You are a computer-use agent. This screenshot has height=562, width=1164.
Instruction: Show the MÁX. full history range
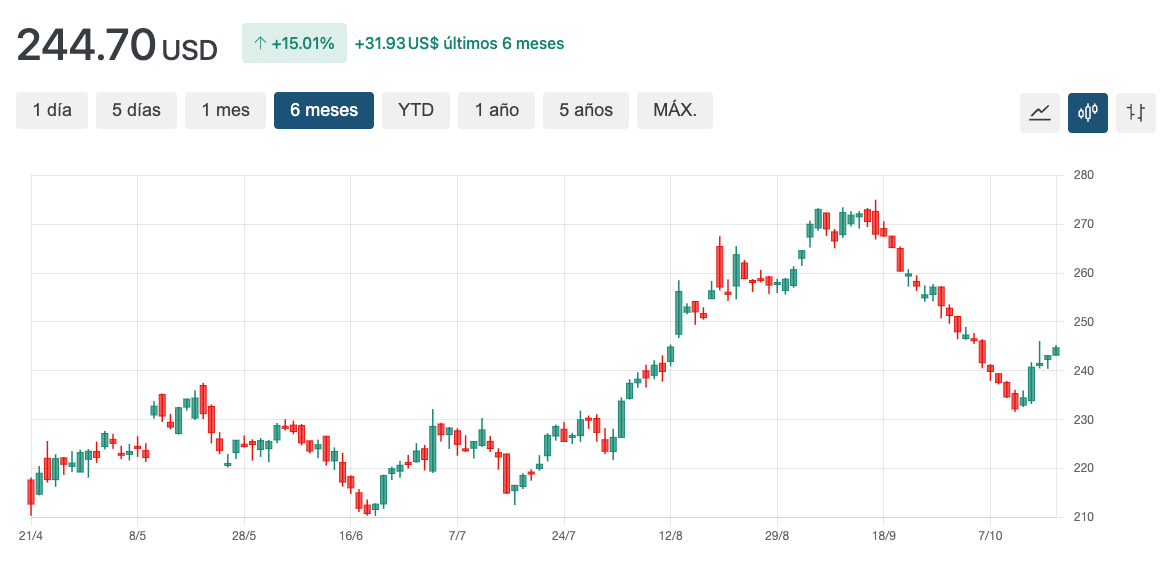pos(675,110)
